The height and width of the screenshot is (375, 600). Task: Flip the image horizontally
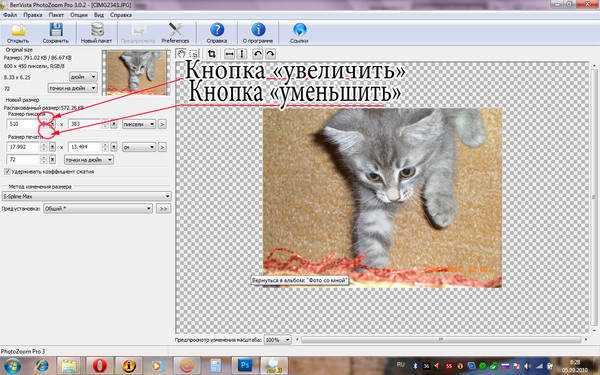[229, 54]
